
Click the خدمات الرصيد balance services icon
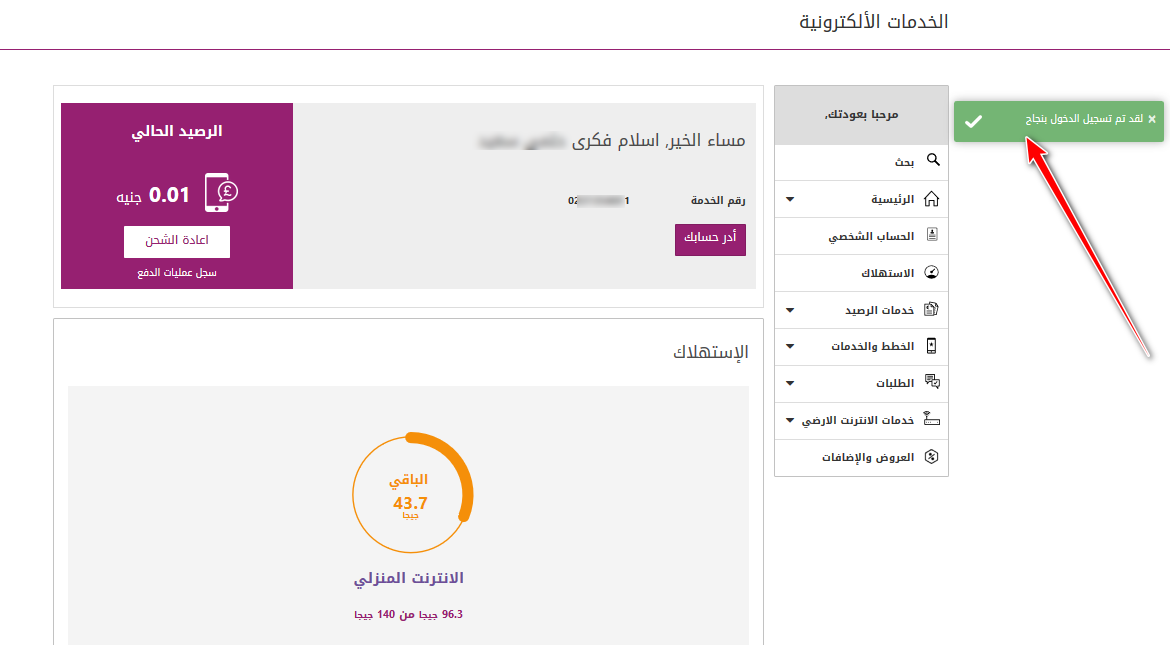pyautogui.click(x=933, y=309)
